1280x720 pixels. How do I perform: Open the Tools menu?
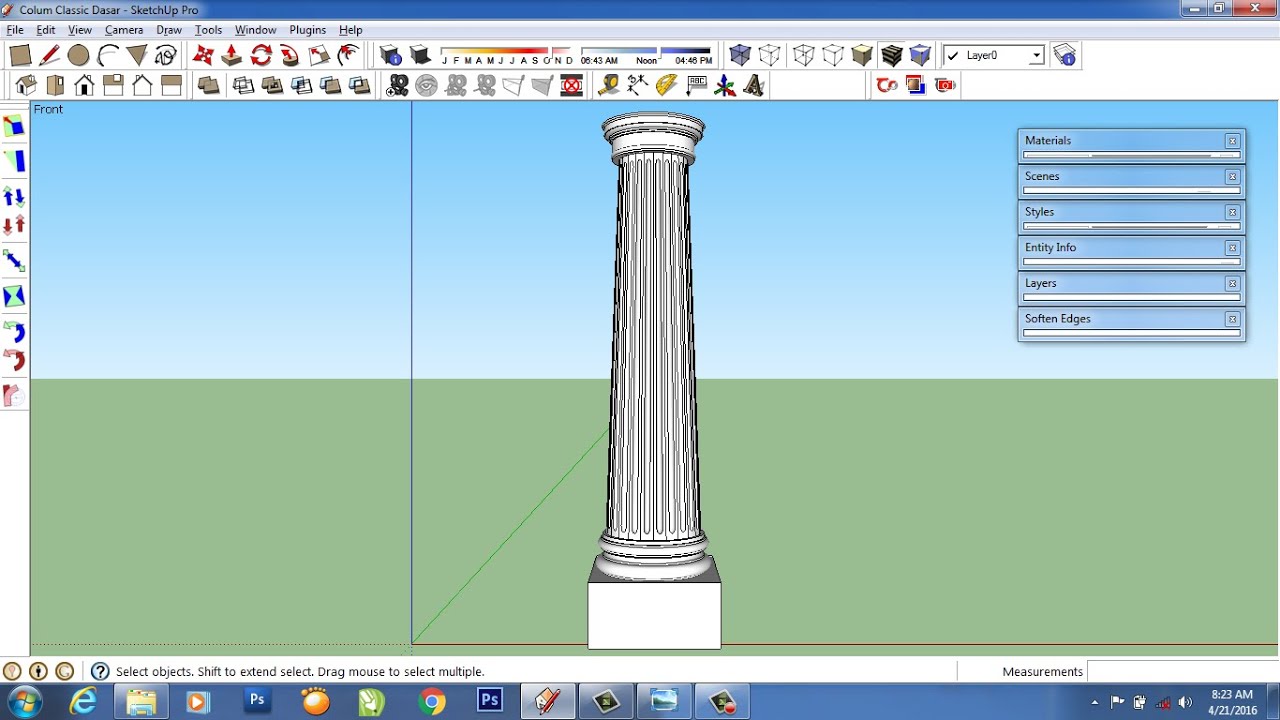click(x=208, y=30)
